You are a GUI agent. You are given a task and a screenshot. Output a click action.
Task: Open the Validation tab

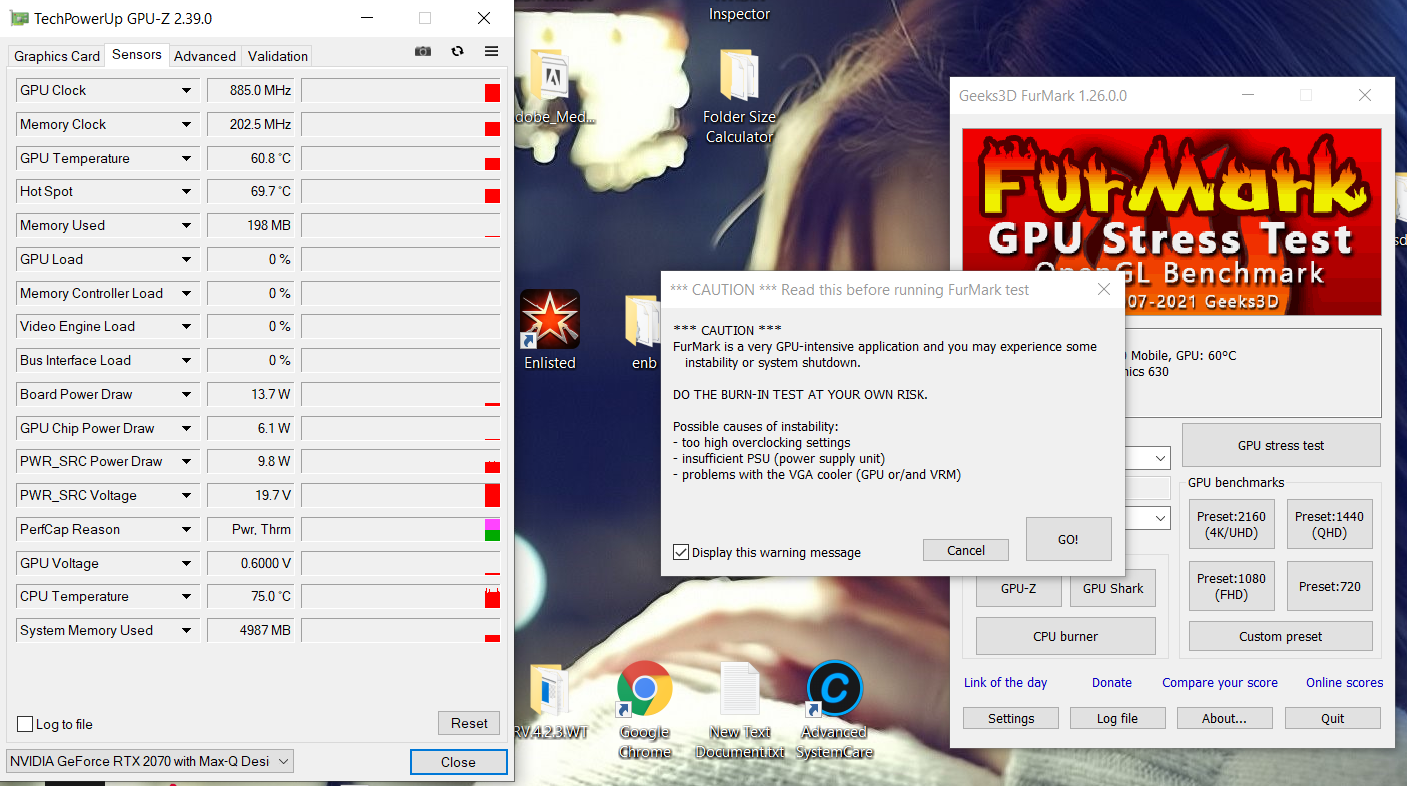[x=278, y=56]
